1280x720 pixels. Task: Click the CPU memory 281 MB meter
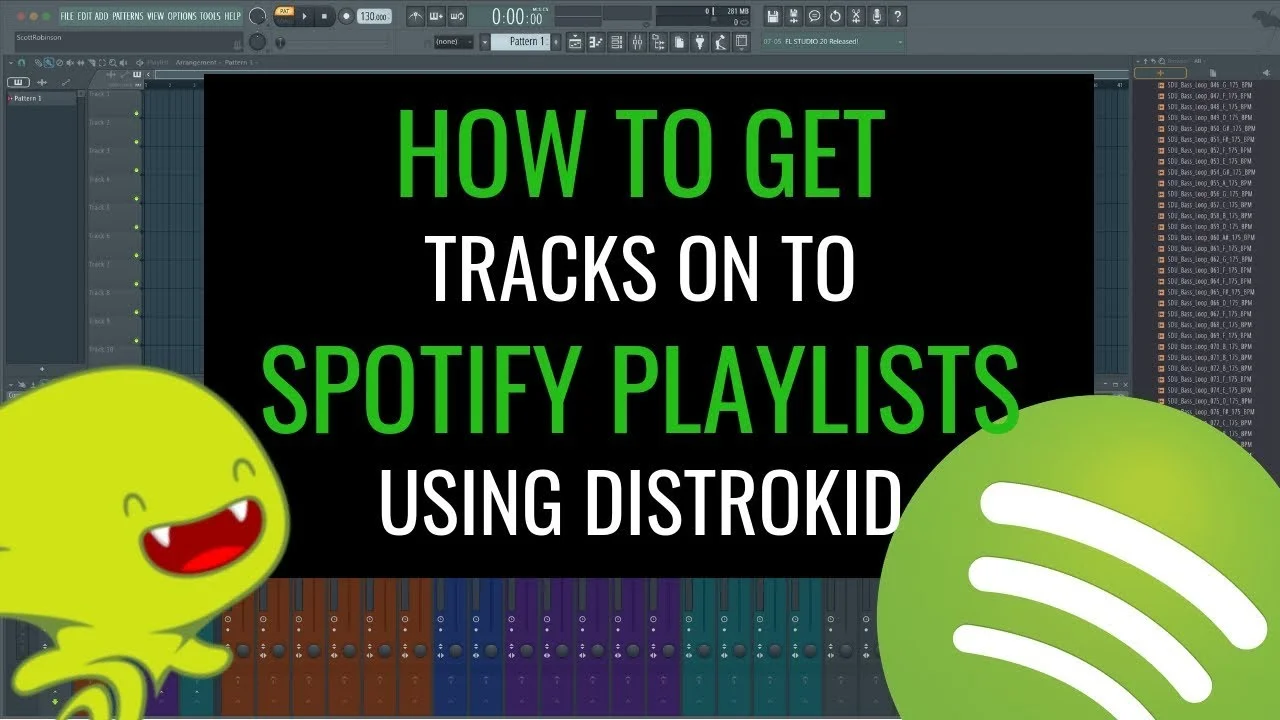[x=703, y=17]
